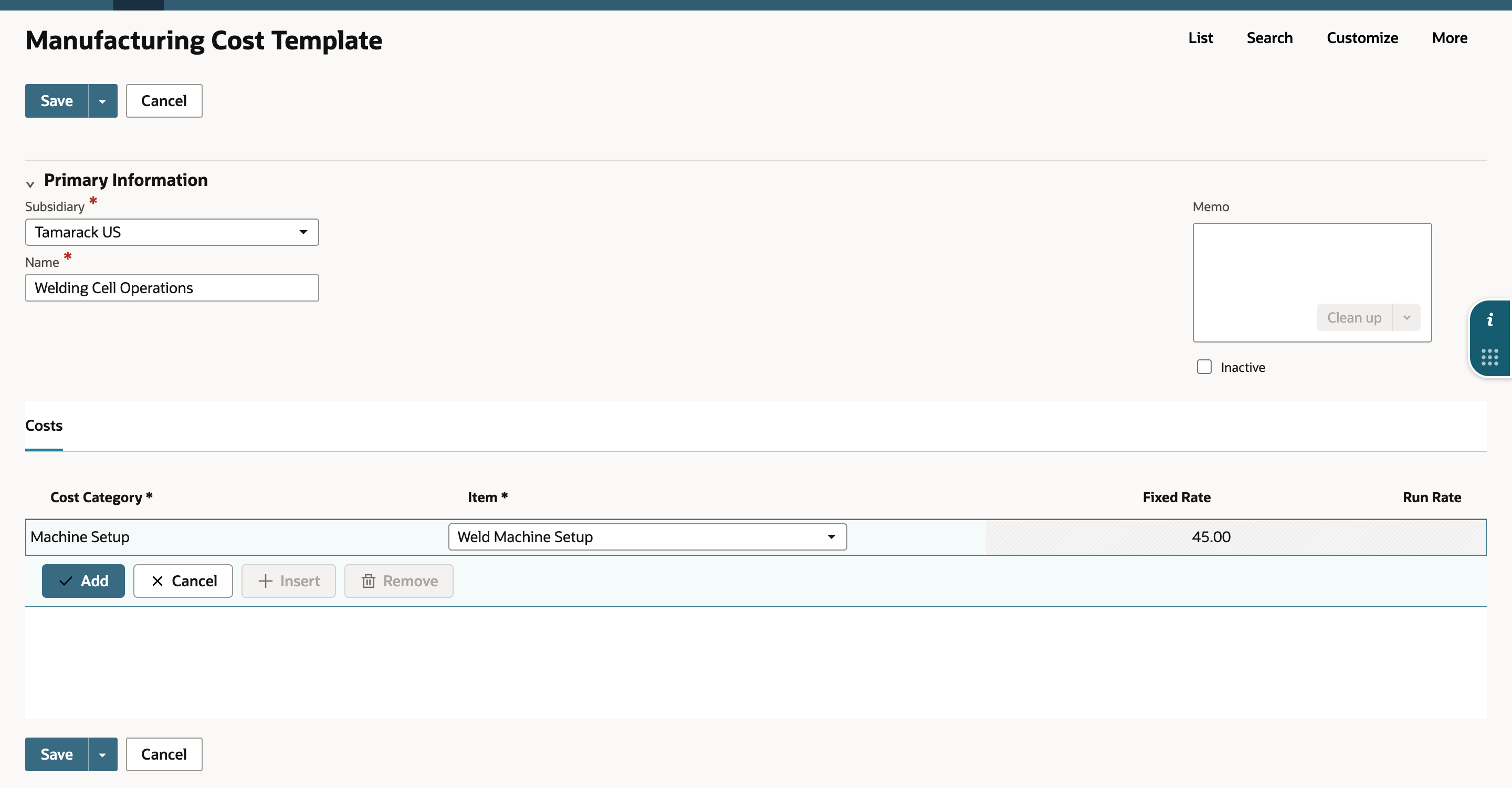Click the Fixed Rate value 45.00
The width and height of the screenshot is (1512, 788).
tap(1211, 537)
